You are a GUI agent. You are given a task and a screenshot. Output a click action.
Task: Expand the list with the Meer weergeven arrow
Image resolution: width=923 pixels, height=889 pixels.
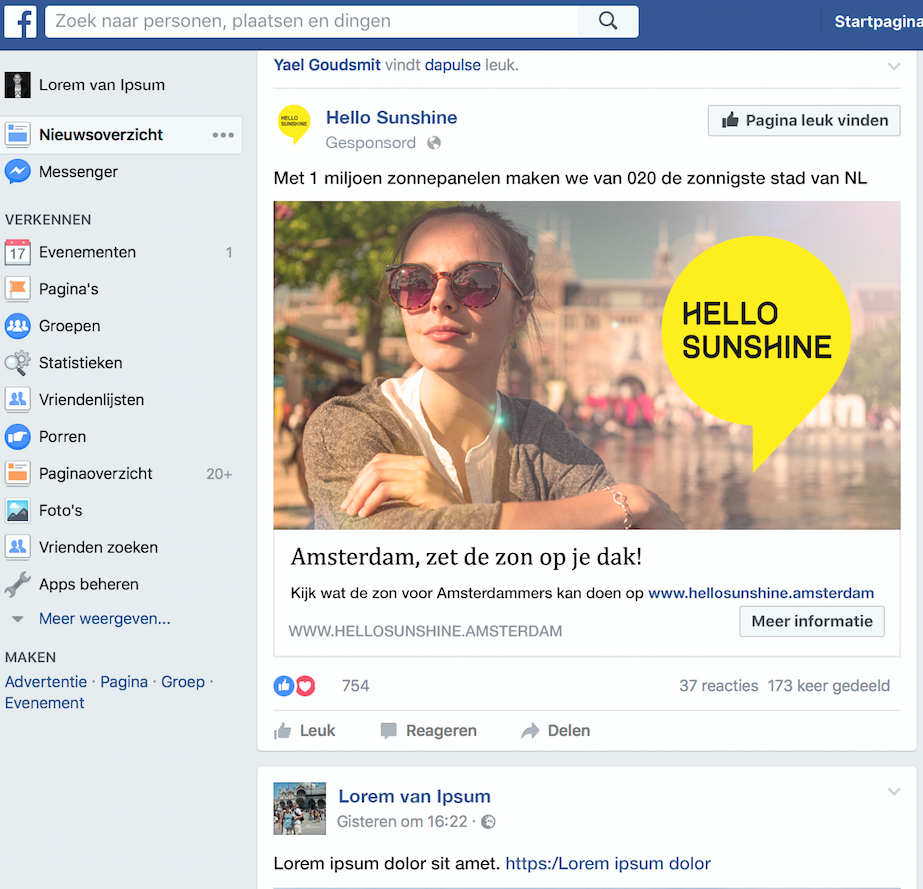tap(18, 619)
